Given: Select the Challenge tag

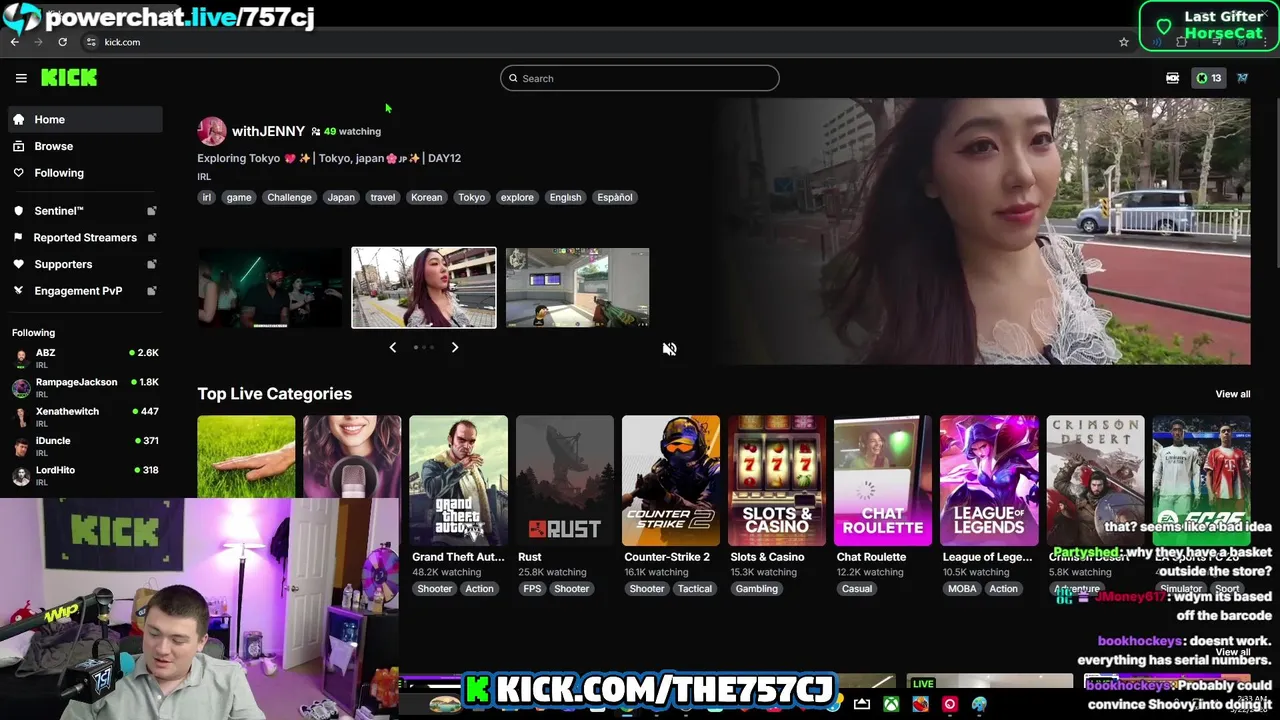Looking at the screenshot, I should pos(289,197).
